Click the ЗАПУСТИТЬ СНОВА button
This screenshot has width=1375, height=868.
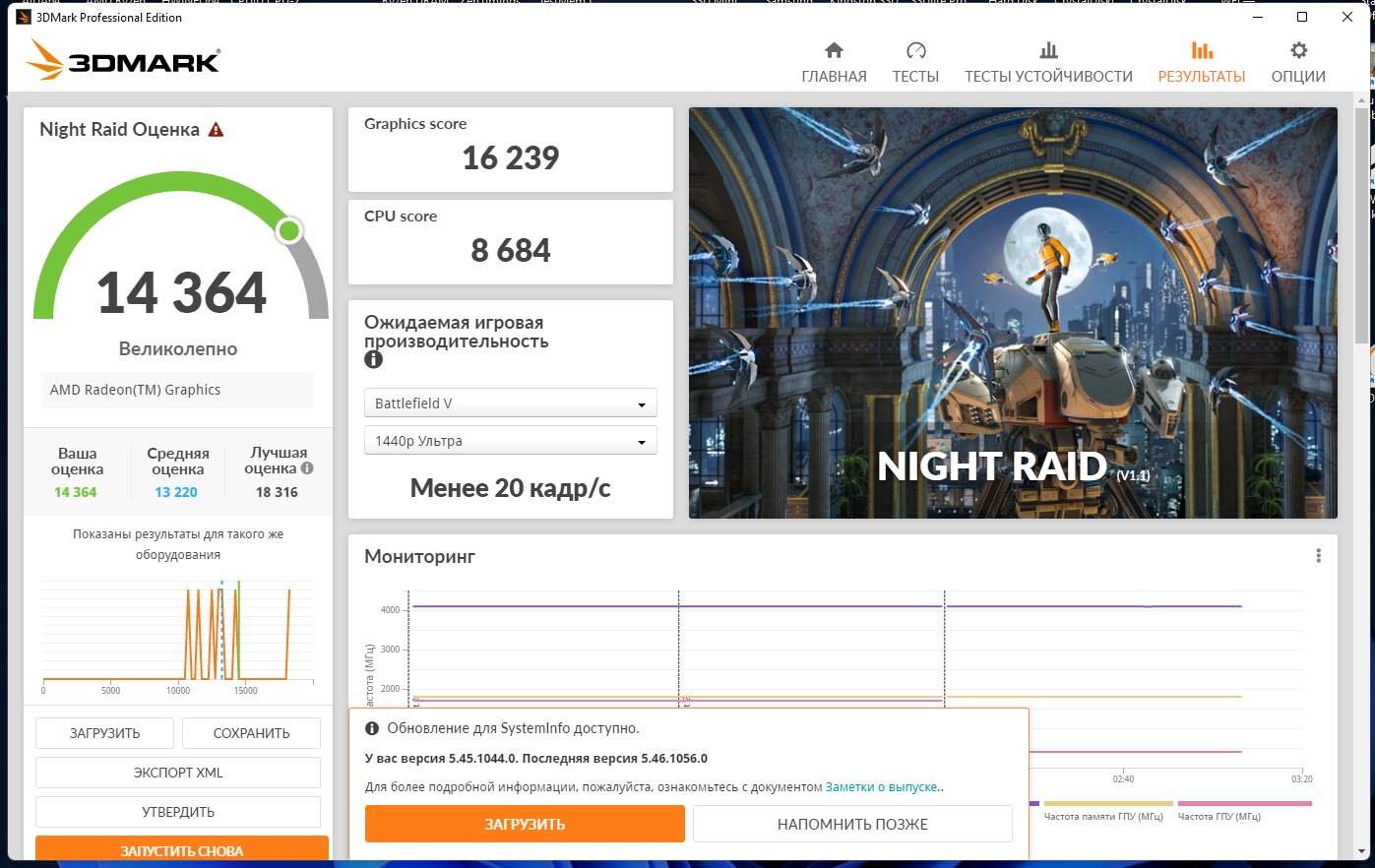coord(182,849)
